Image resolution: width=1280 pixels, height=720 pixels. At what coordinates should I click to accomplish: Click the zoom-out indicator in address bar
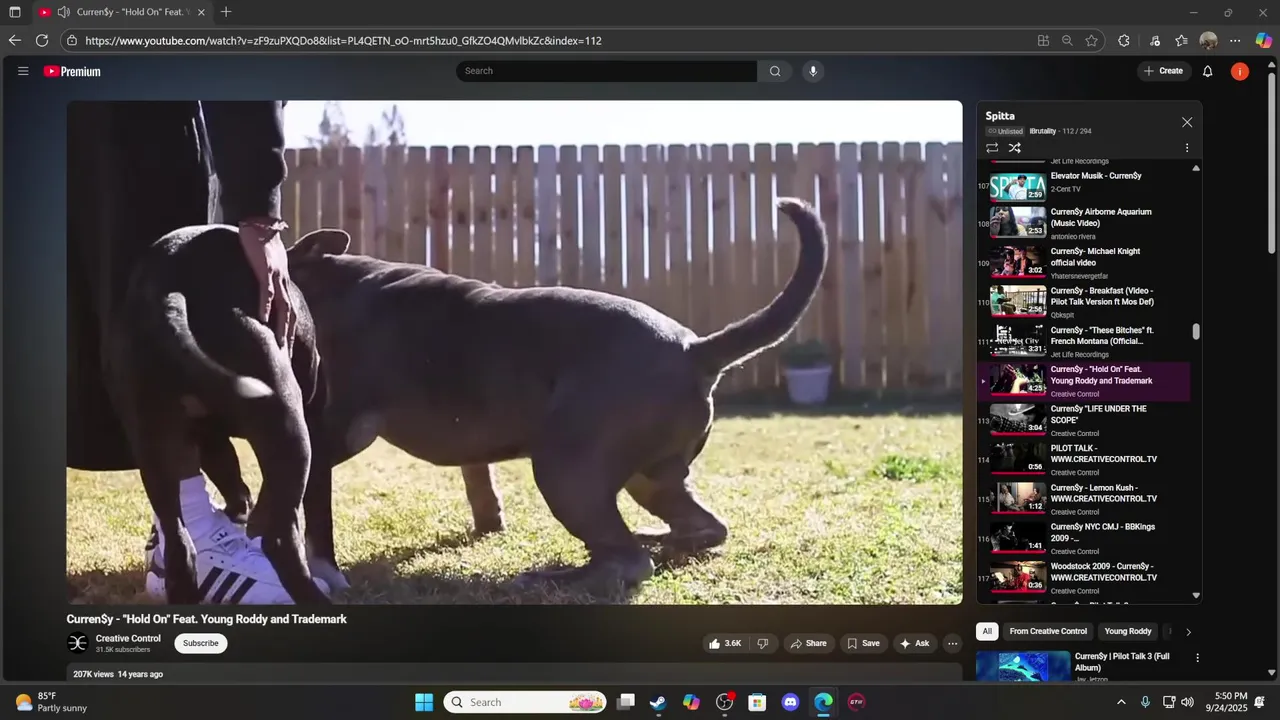tap(1067, 41)
